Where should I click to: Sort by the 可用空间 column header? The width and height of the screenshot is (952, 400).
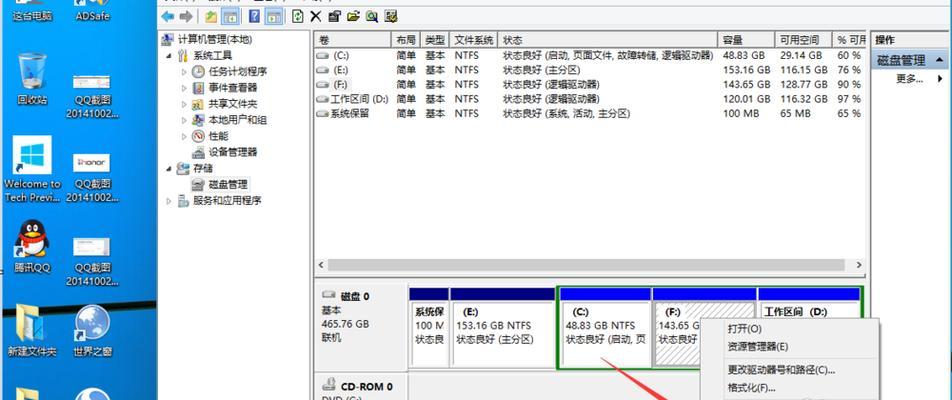point(803,40)
